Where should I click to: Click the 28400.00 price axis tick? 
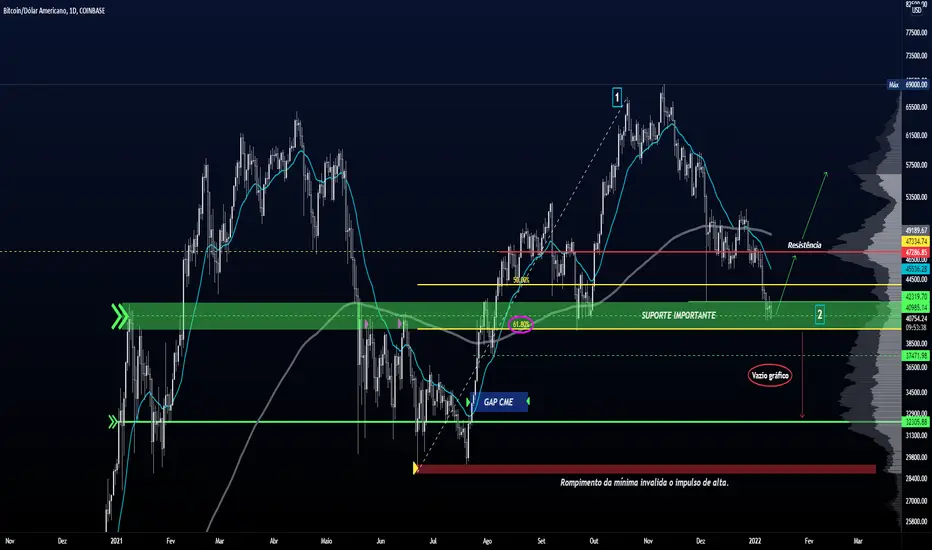[916, 478]
